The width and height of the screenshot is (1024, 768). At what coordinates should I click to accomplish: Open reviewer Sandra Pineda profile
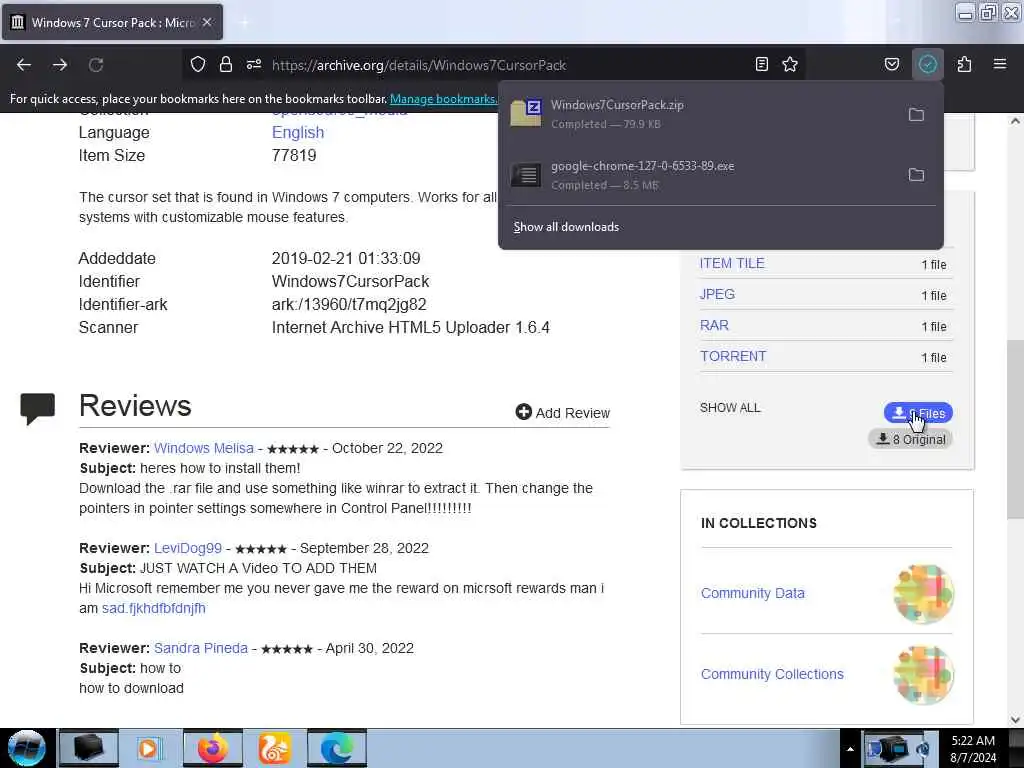(201, 648)
